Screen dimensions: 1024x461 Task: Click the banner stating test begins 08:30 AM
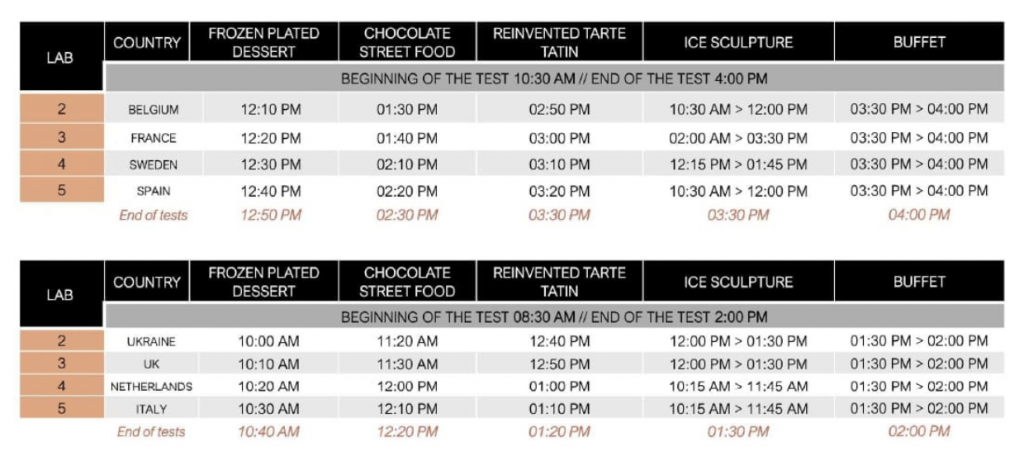(x=554, y=318)
